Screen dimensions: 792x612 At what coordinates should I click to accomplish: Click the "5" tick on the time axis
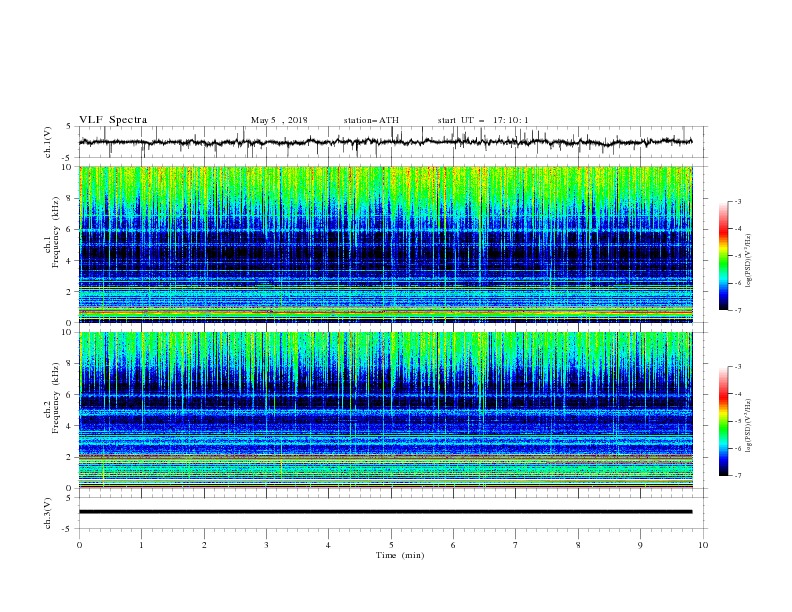tap(391, 545)
